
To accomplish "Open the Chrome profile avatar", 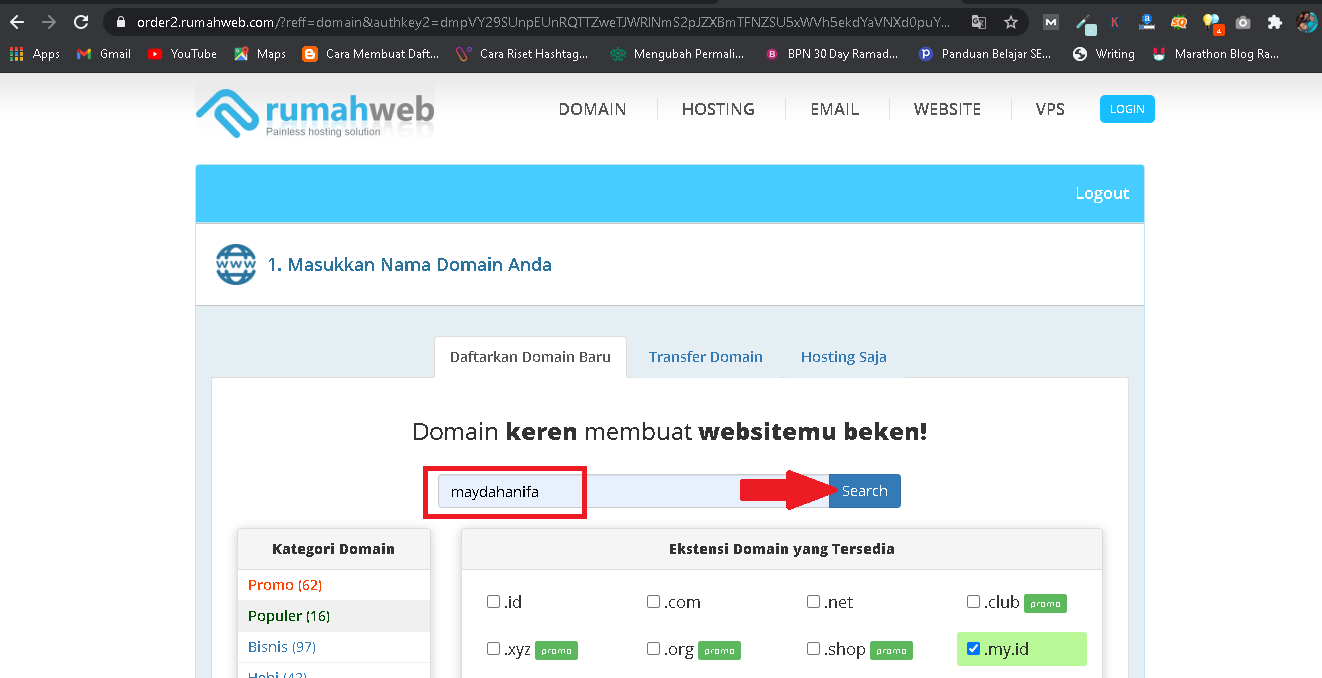I will [x=1306, y=22].
